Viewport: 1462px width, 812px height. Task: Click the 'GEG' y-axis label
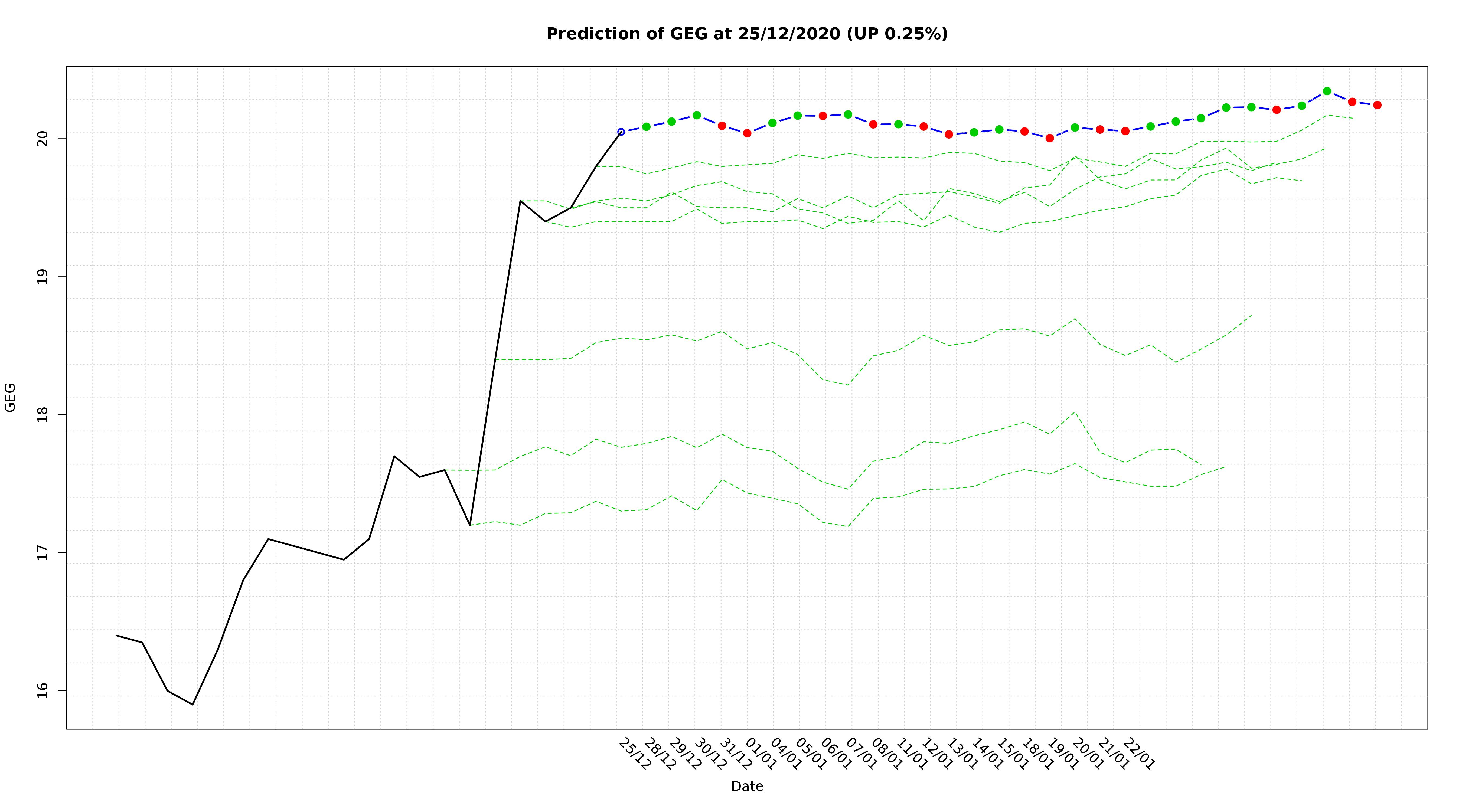click(10, 397)
